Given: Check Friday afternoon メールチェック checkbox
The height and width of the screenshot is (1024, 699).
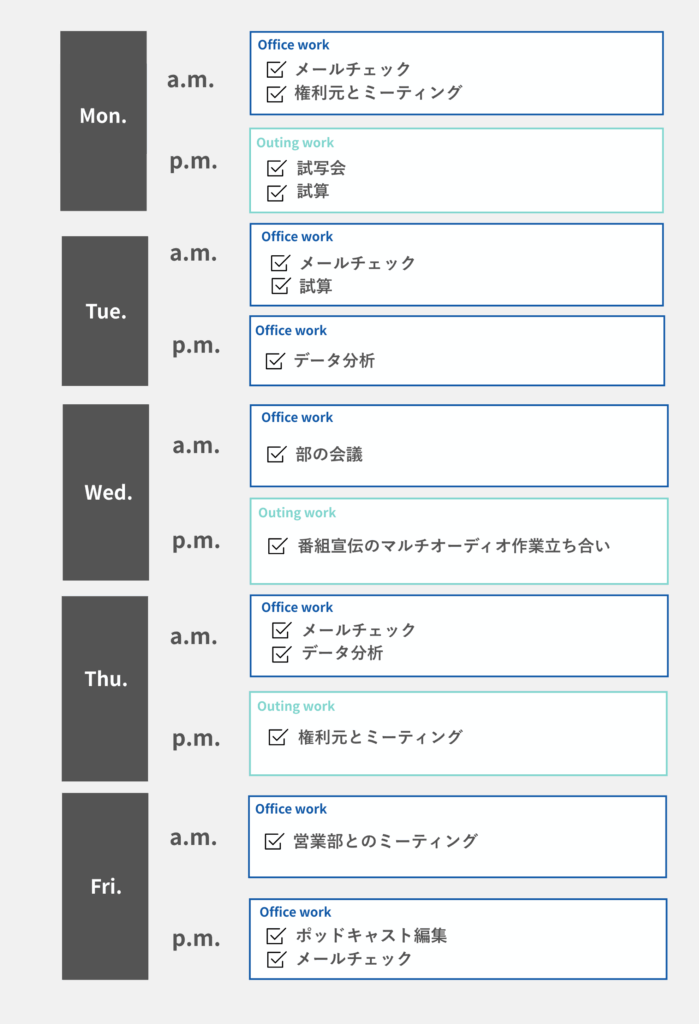Looking at the screenshot, I should tap(276, 959).
